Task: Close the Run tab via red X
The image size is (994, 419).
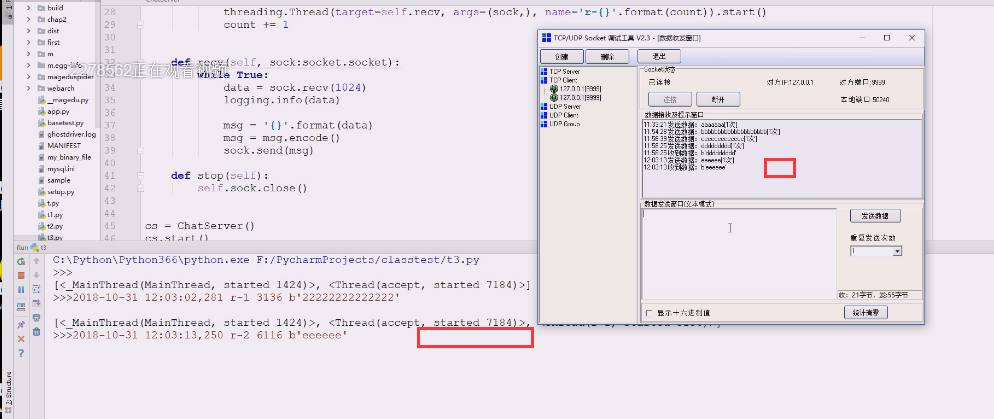Action: pyautogui.click(x=21, y=339)
